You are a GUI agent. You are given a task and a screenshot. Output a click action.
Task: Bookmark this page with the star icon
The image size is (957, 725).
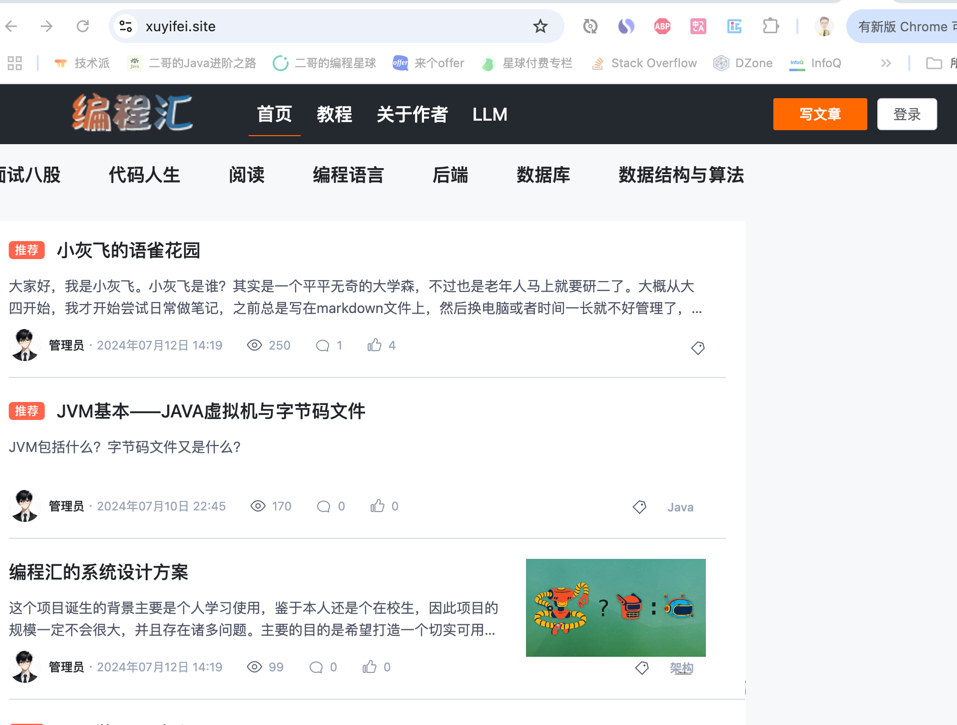(x=540, y=26)
